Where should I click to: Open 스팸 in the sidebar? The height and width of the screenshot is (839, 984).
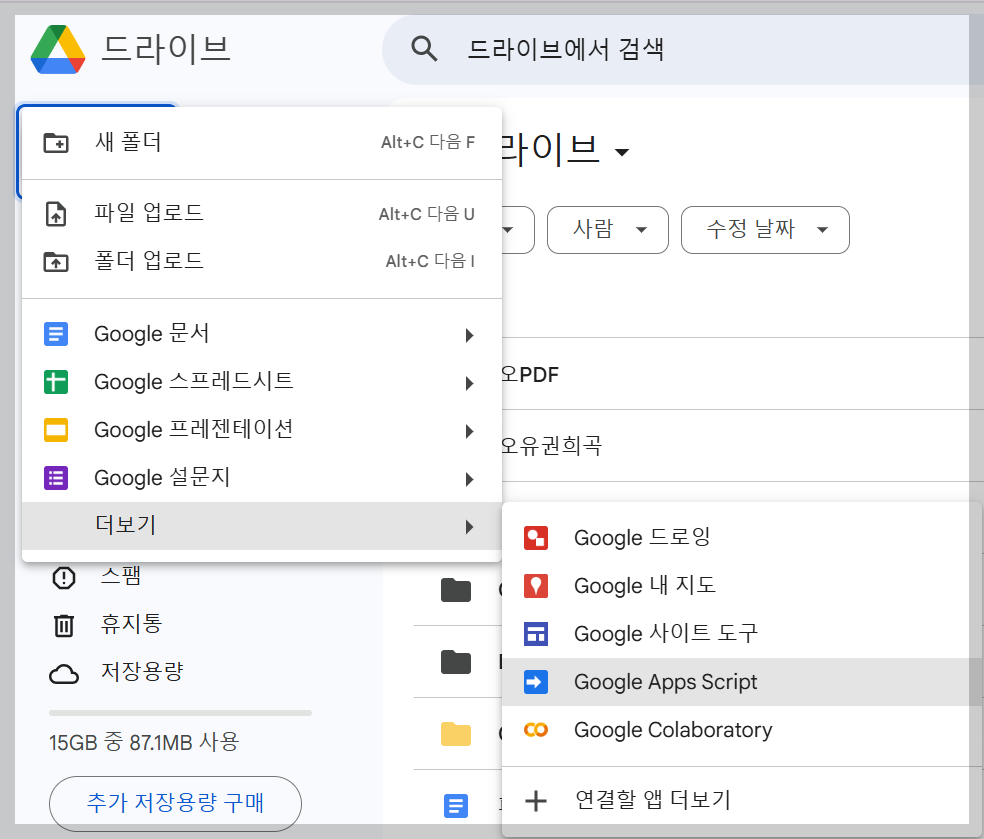click(120, 576)
